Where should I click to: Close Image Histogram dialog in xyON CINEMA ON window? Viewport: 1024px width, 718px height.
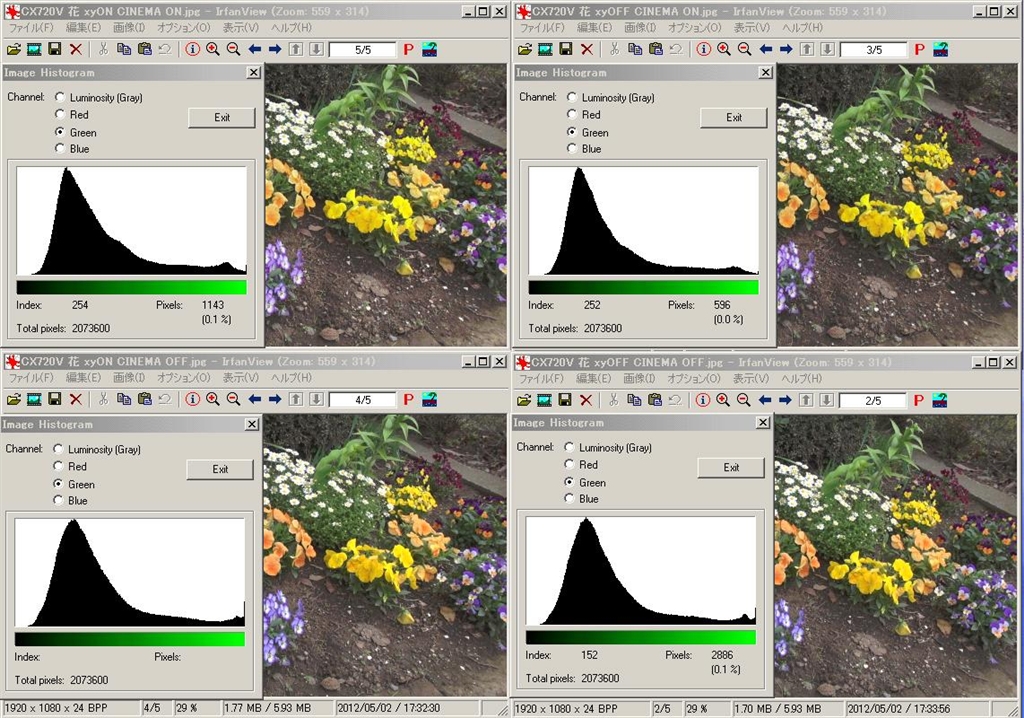click(254, 73)
